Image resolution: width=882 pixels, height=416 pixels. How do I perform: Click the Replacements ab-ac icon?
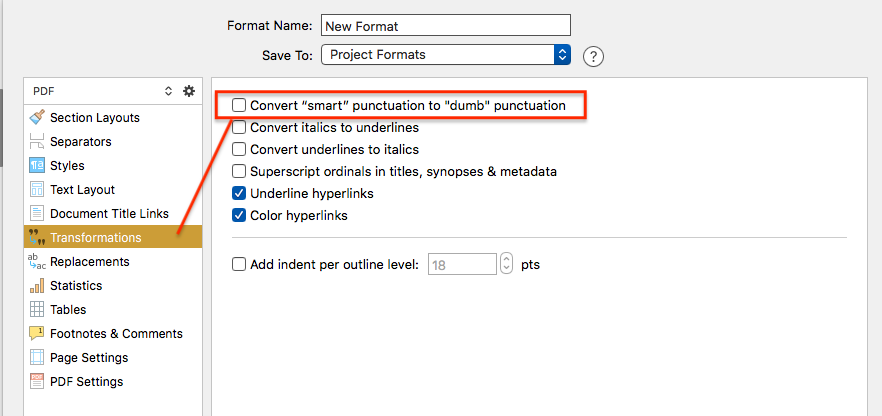coord(37,261)
